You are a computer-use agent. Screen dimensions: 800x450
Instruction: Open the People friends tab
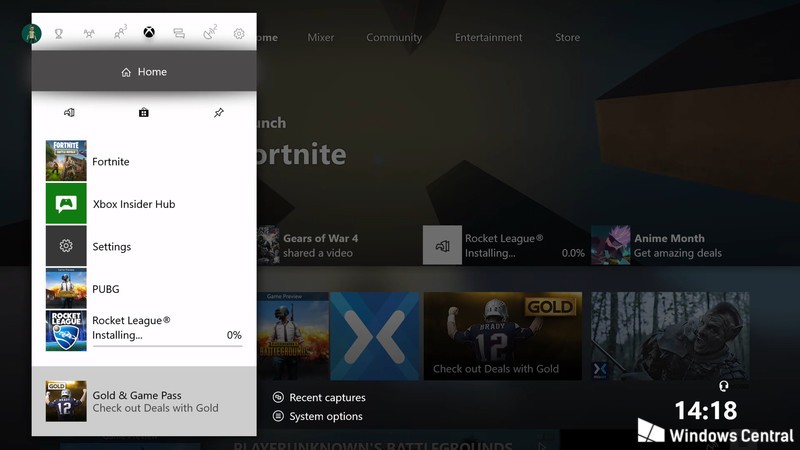(x=120, y=33)
